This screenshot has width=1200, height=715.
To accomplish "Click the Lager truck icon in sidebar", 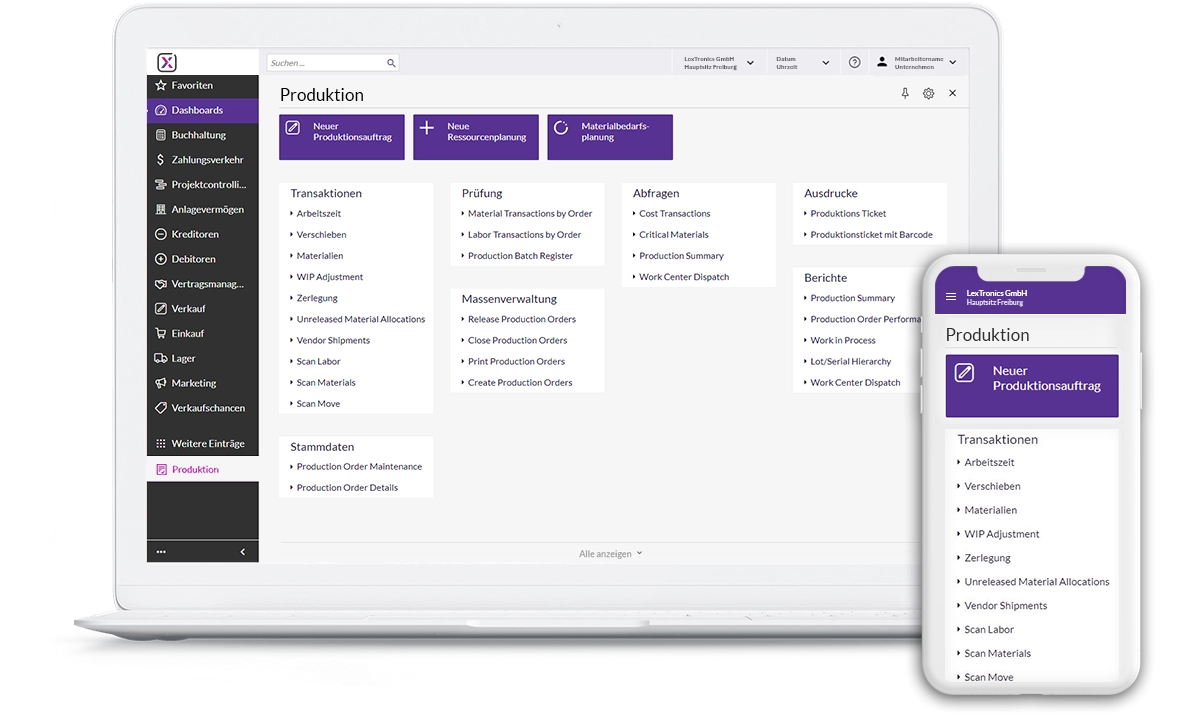I will click(161, 358).
